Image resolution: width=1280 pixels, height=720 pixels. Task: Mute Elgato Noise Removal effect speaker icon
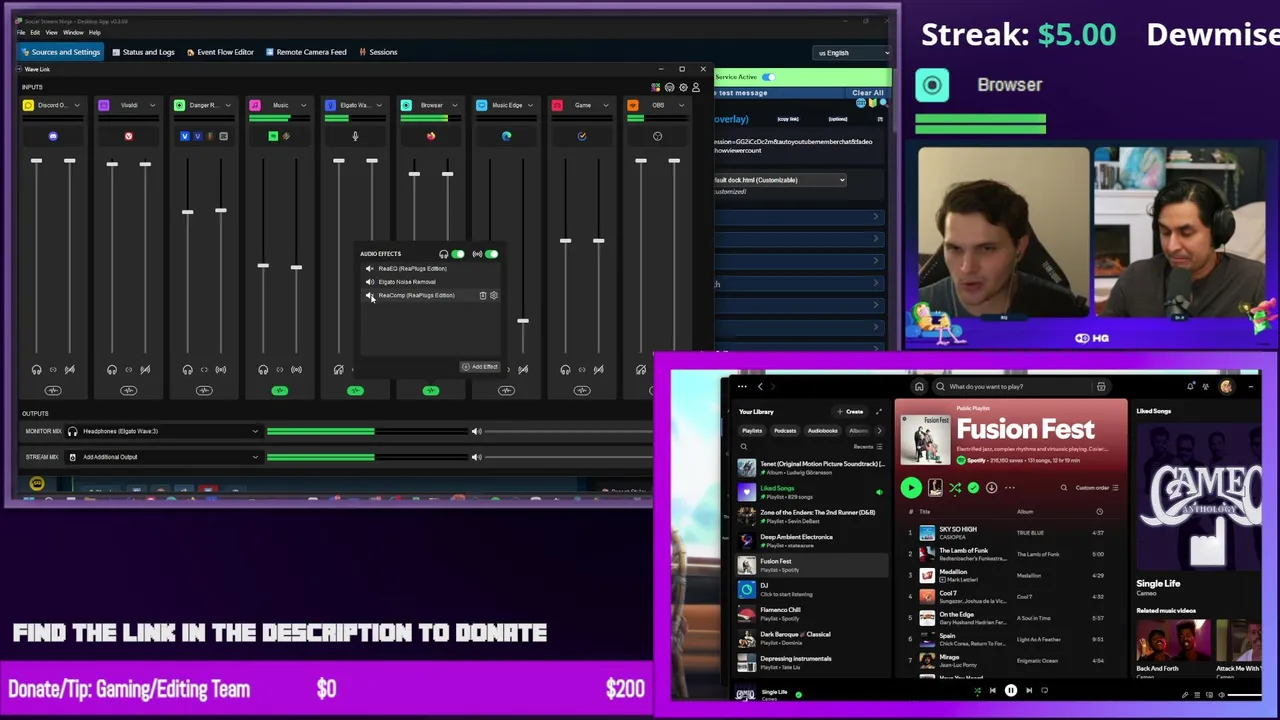(369, 282)
